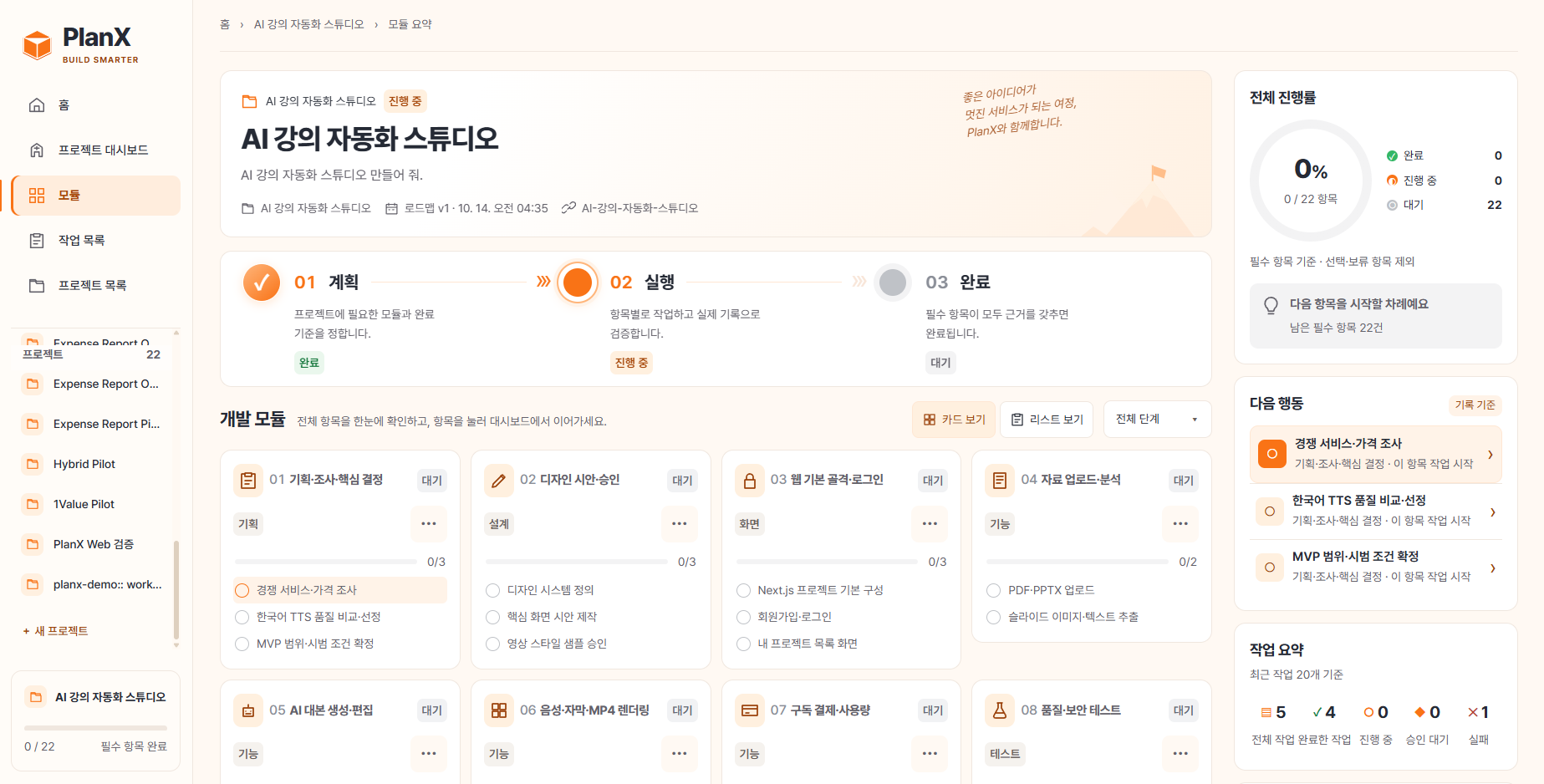Screen dimensions: 1544x784
Task: Check the PDF·PPTX 업로드 circle
Action: [x=994, y=591]
